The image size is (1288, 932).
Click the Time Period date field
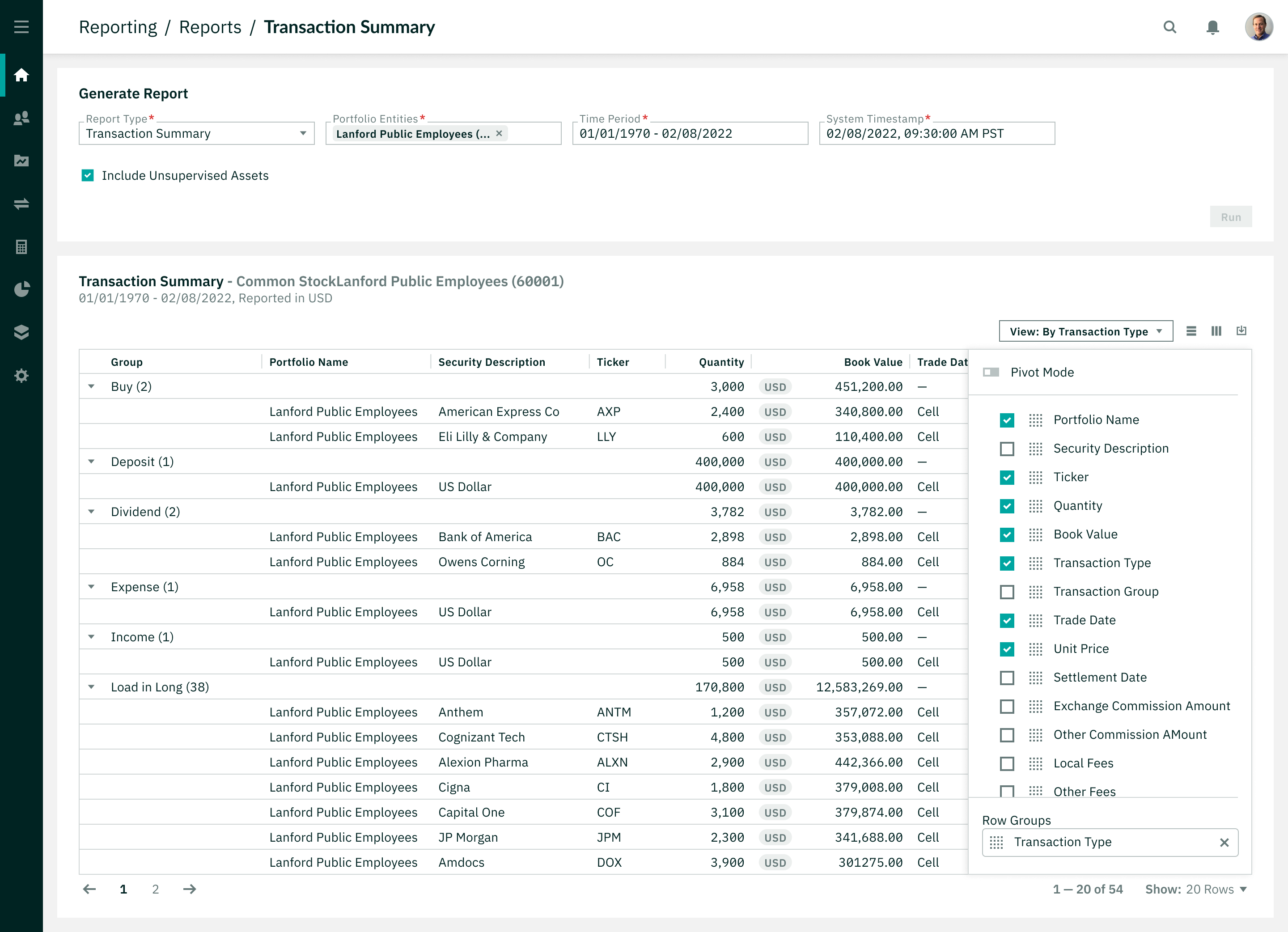[x=690, y=133]
